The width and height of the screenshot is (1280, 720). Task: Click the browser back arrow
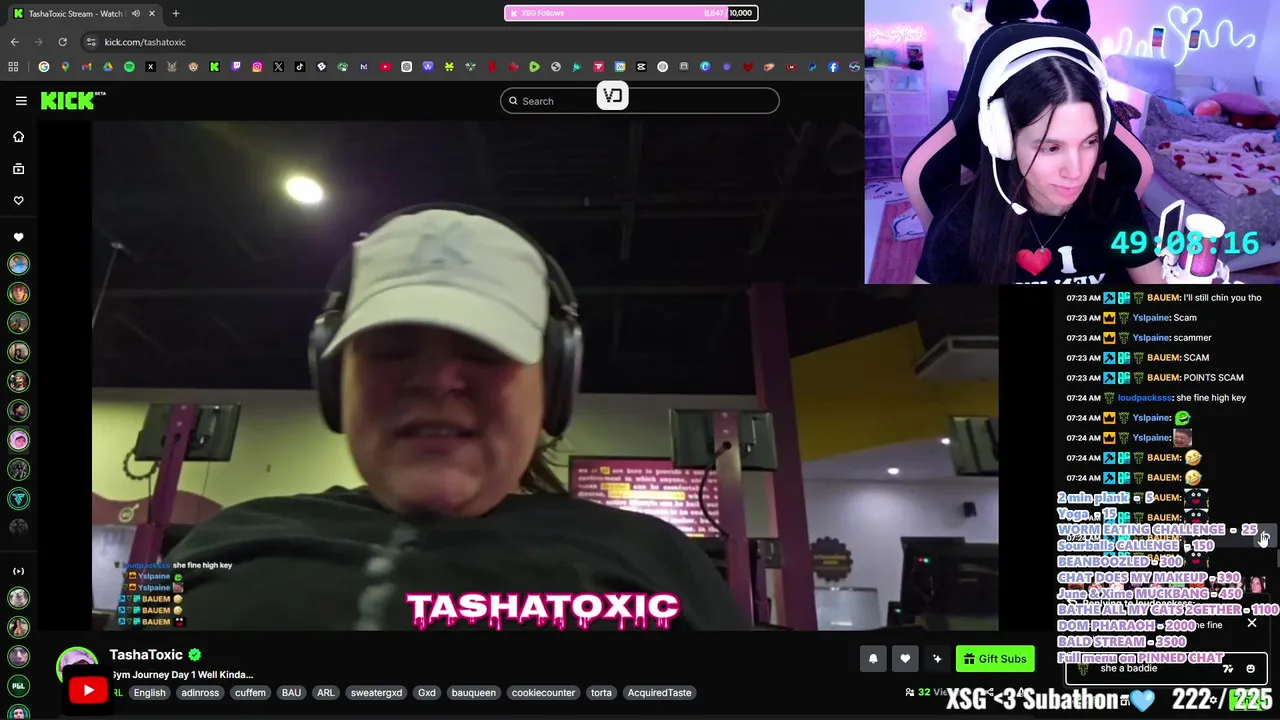click(x=14, y=42)
